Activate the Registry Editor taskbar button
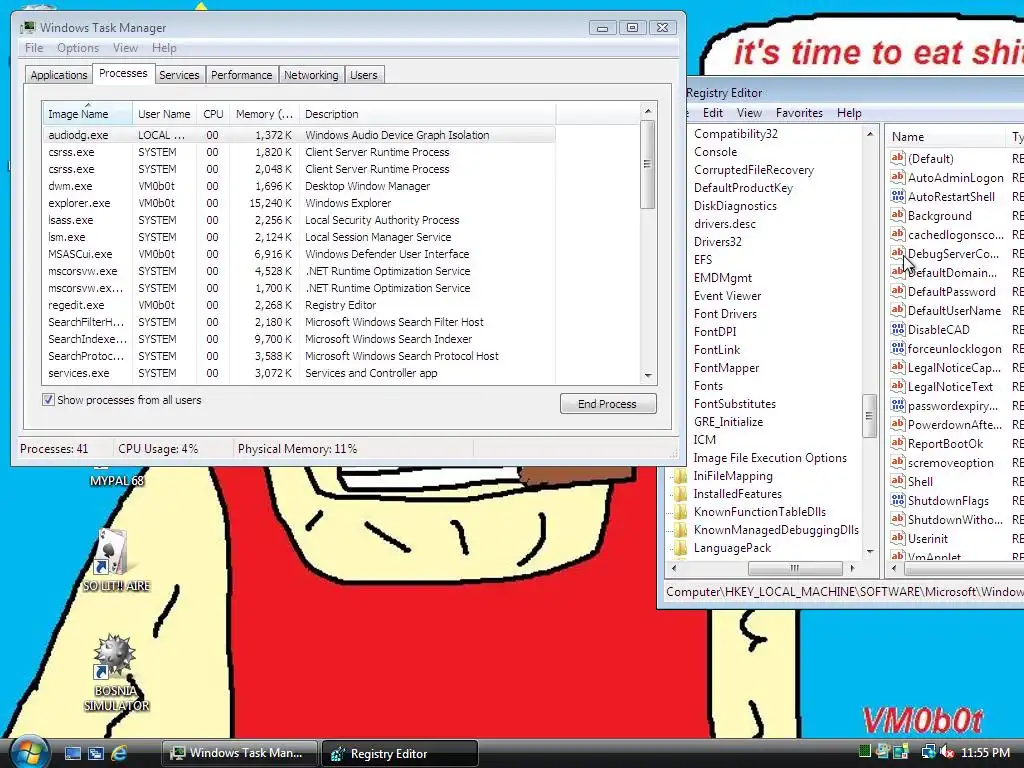Image resolution: width=1024 pixels, height=768 pixels. coord(399,753)
